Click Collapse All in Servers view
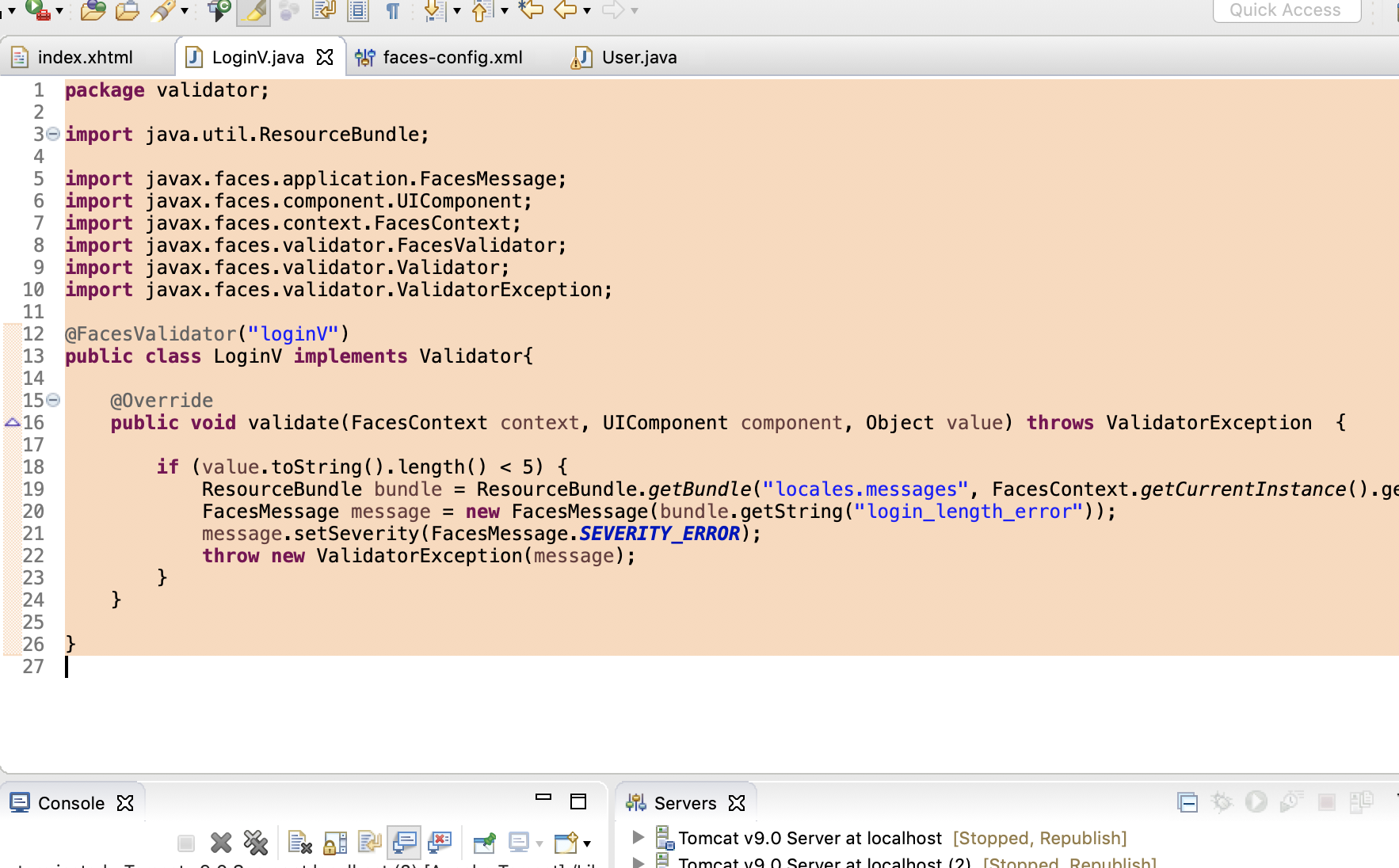Screen dimensions: 1399x868 tap(1187, 802)
